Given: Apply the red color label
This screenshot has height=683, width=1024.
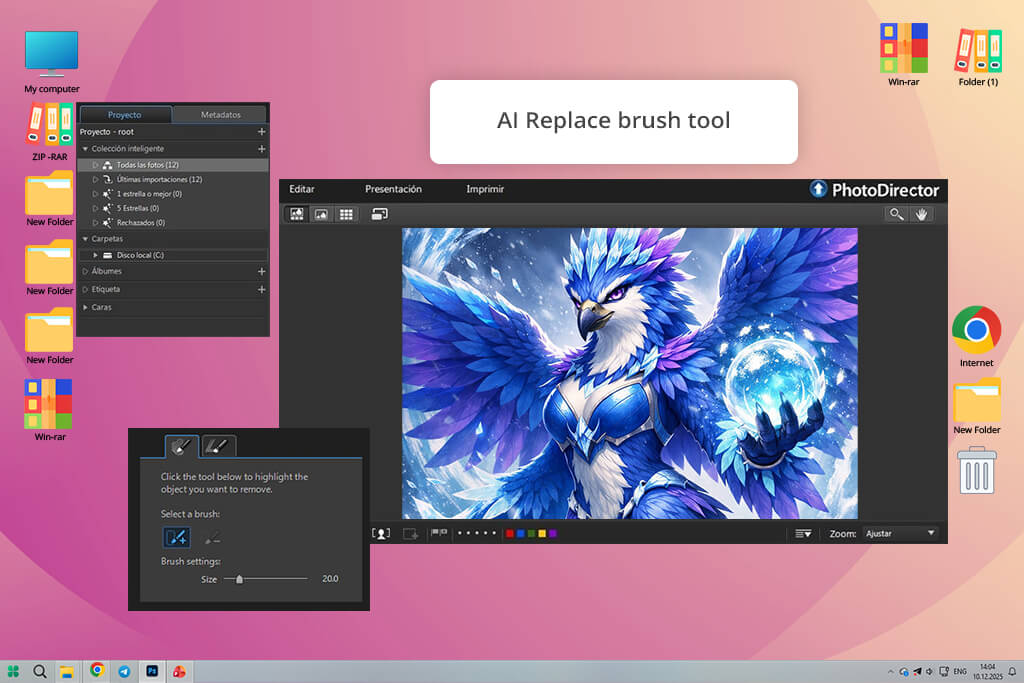Looking at the screenshot, I should pos(510,533).
